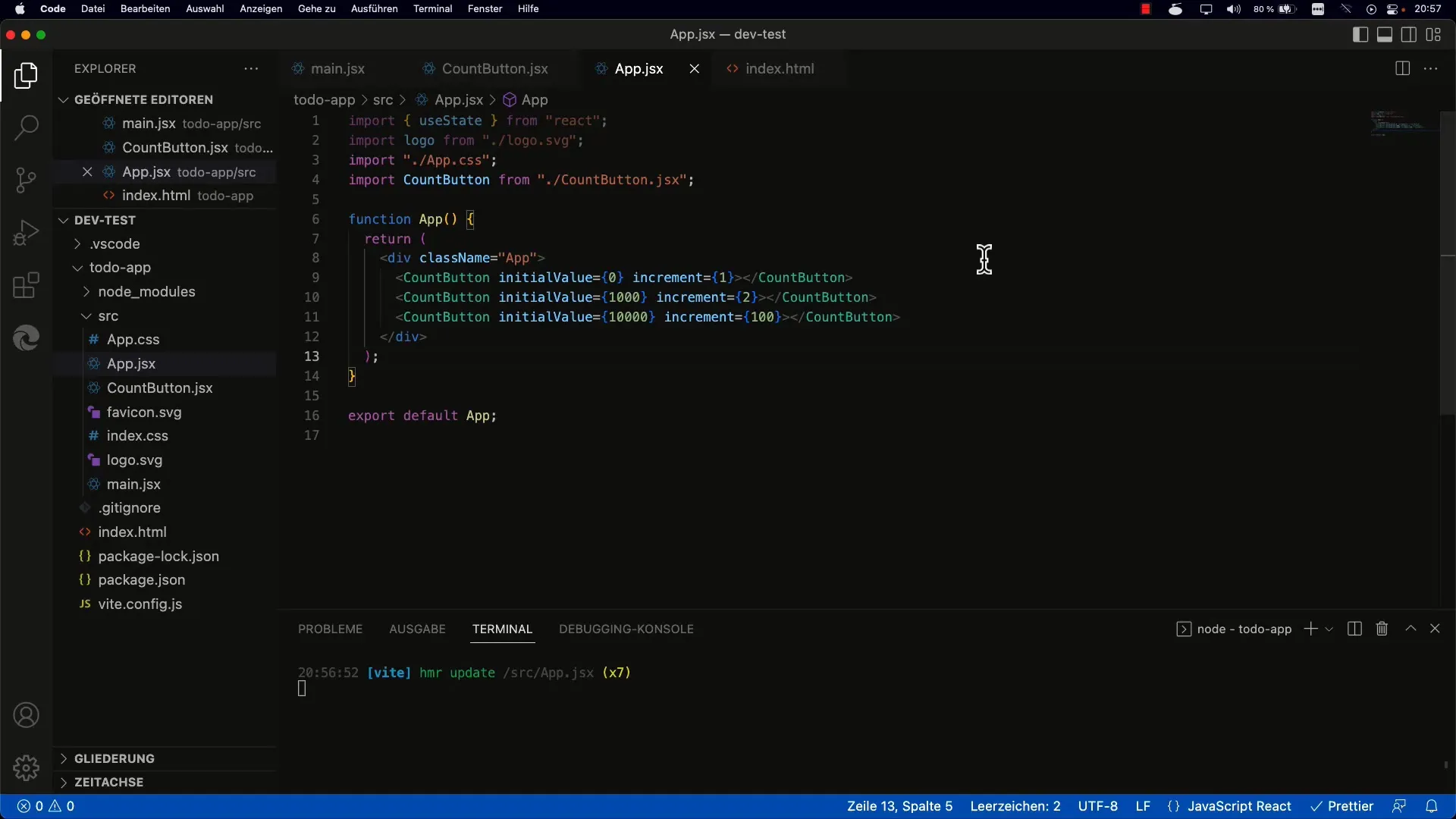
Task: Open the Terminal menu in menu bar
Action: point(432,9)
